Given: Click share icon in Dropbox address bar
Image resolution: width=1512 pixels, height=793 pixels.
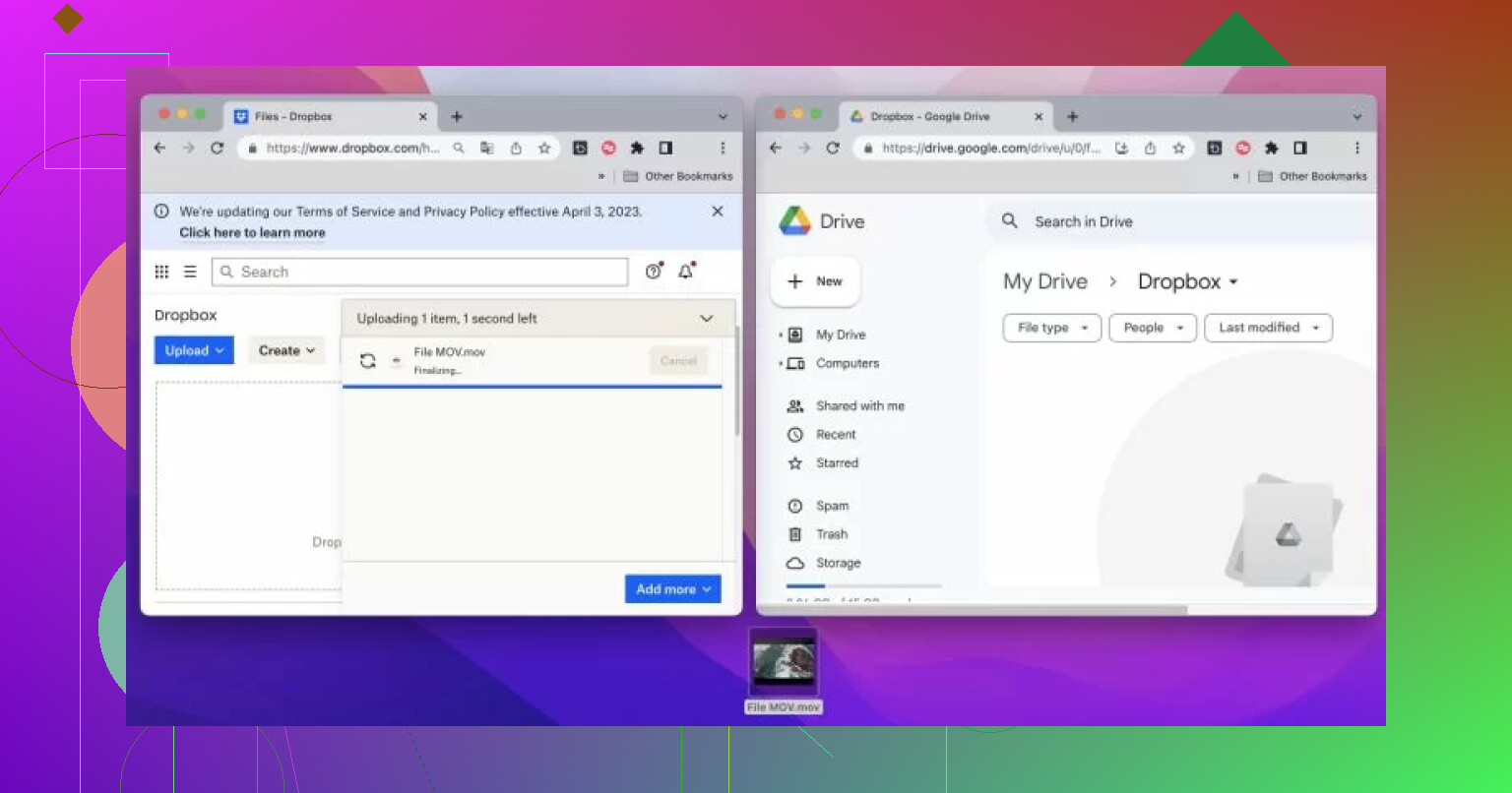Looking at the screenshot, I should 516,148.
